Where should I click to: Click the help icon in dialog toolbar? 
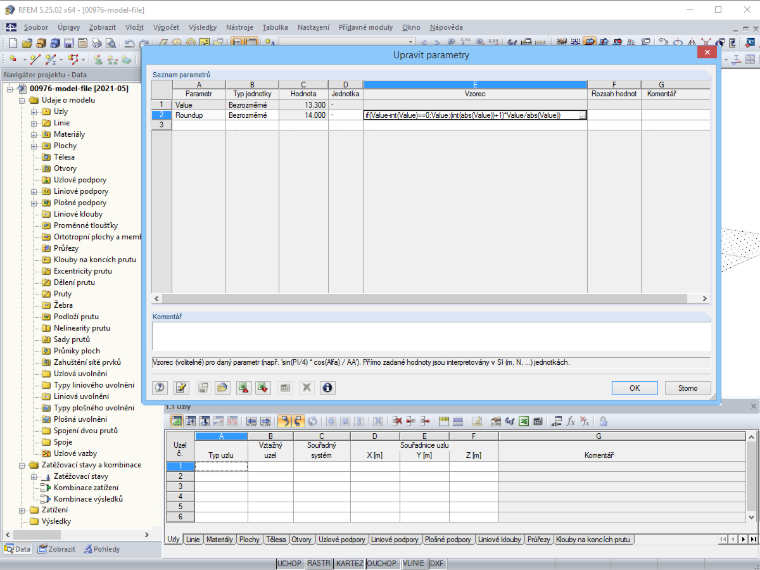160,388
